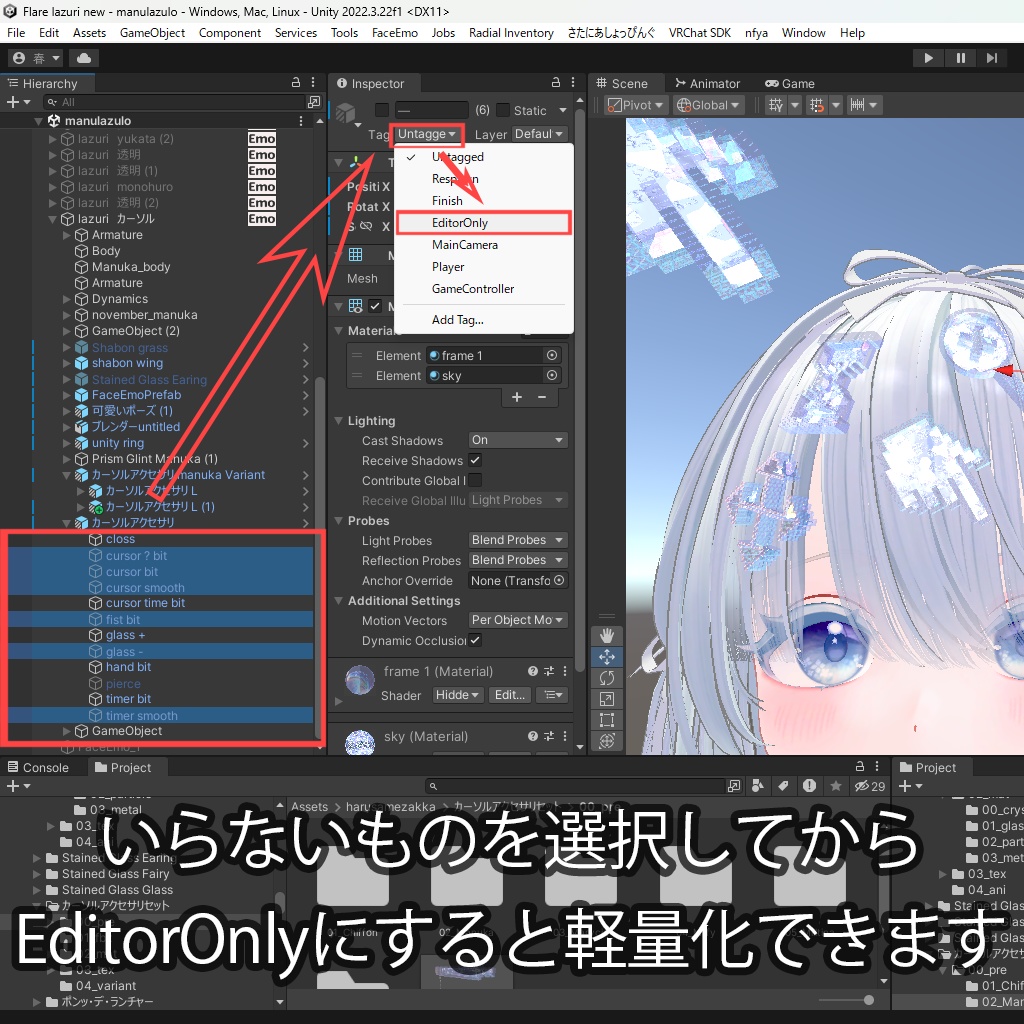
Task: Open the Cast Shadows dropdown
Action: pos(517,440)
